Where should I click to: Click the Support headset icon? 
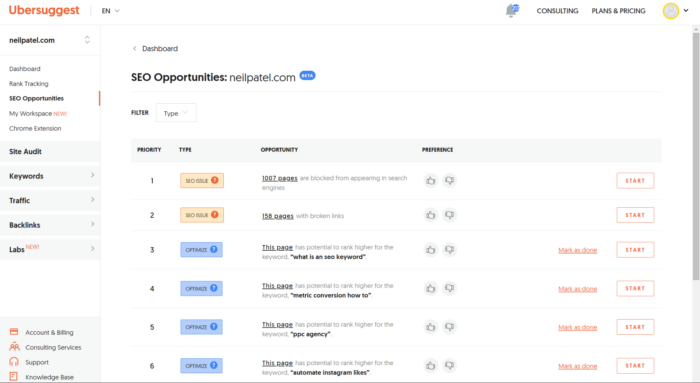14,362
